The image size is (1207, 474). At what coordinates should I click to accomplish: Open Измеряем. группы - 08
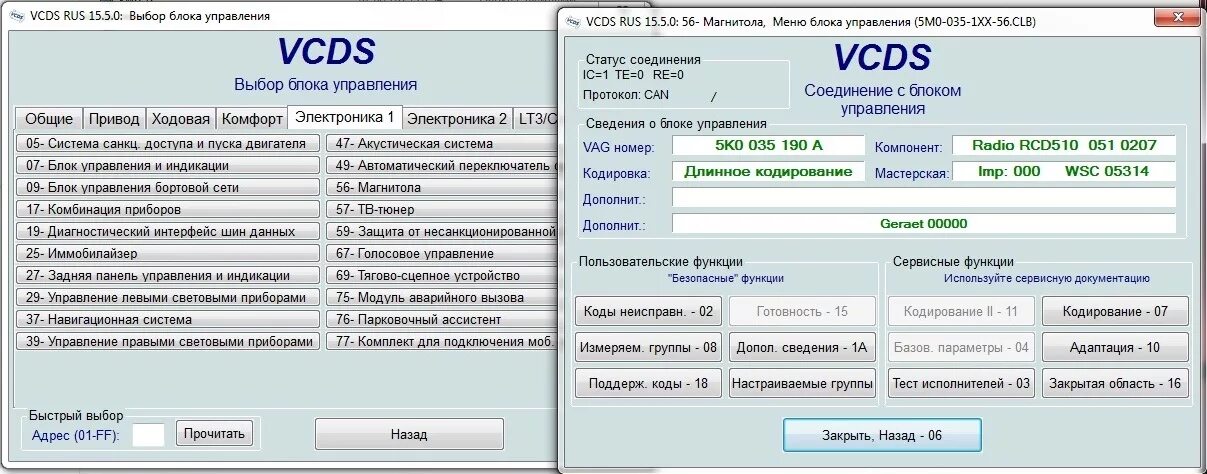(x=648, y=347)
